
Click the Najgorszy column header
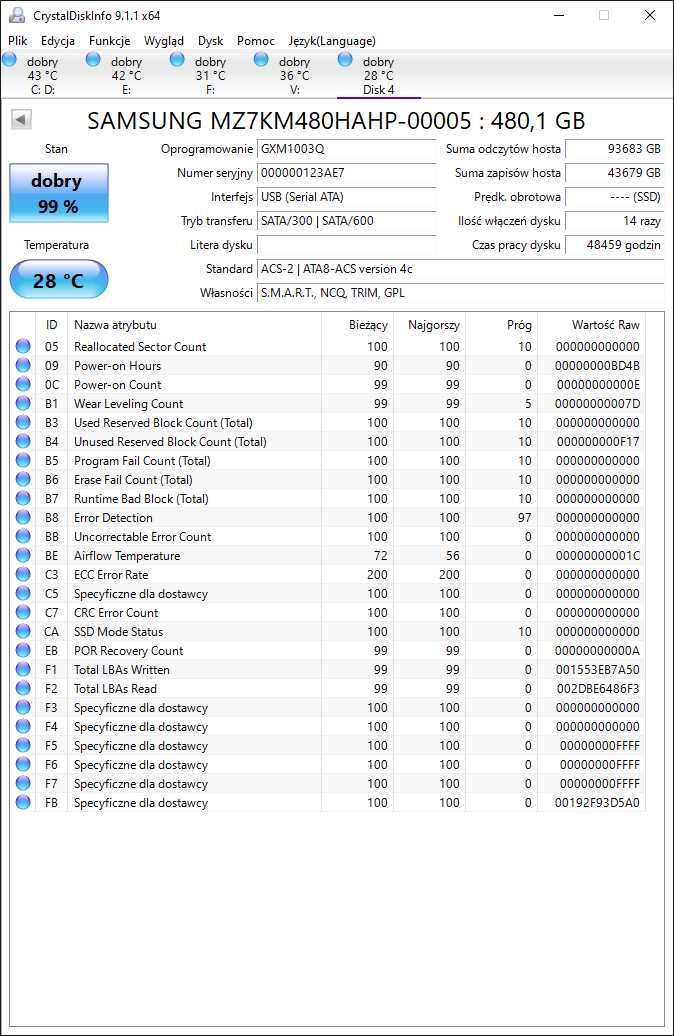(x=430, y=324)
